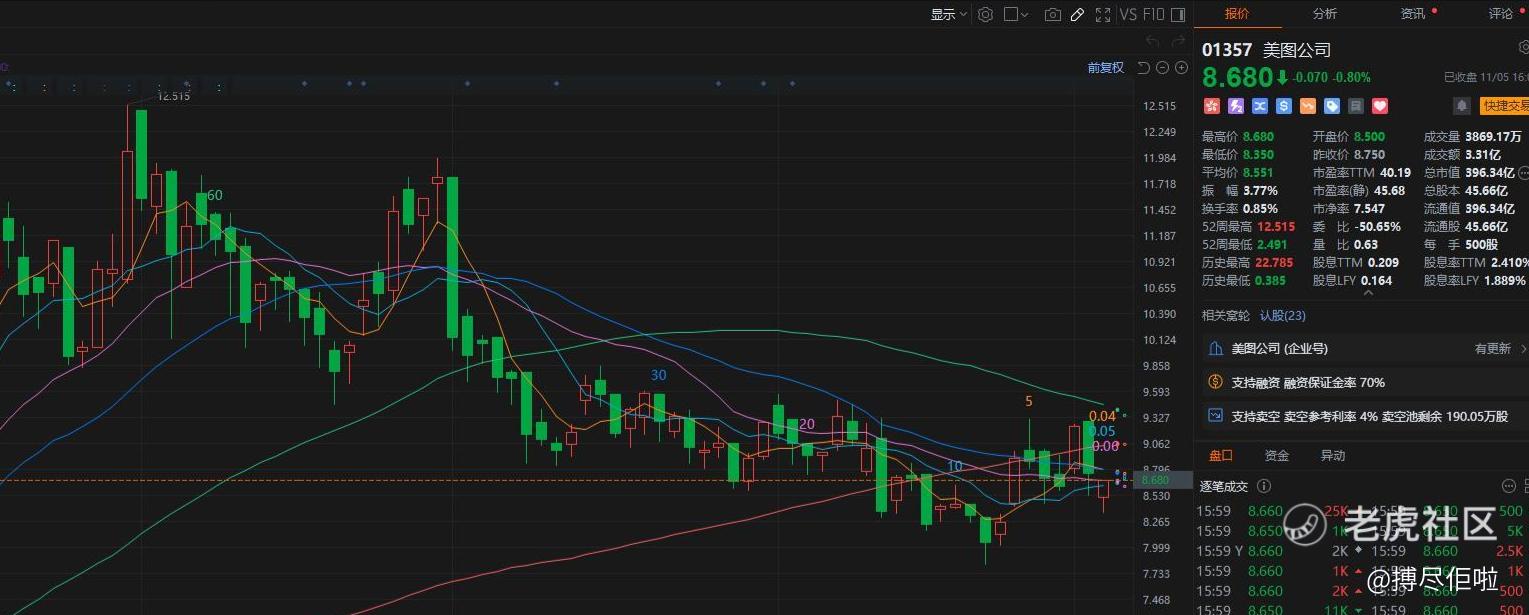Redo the chart action
The image size is (1529, 615).
(x=1178, y=42)
